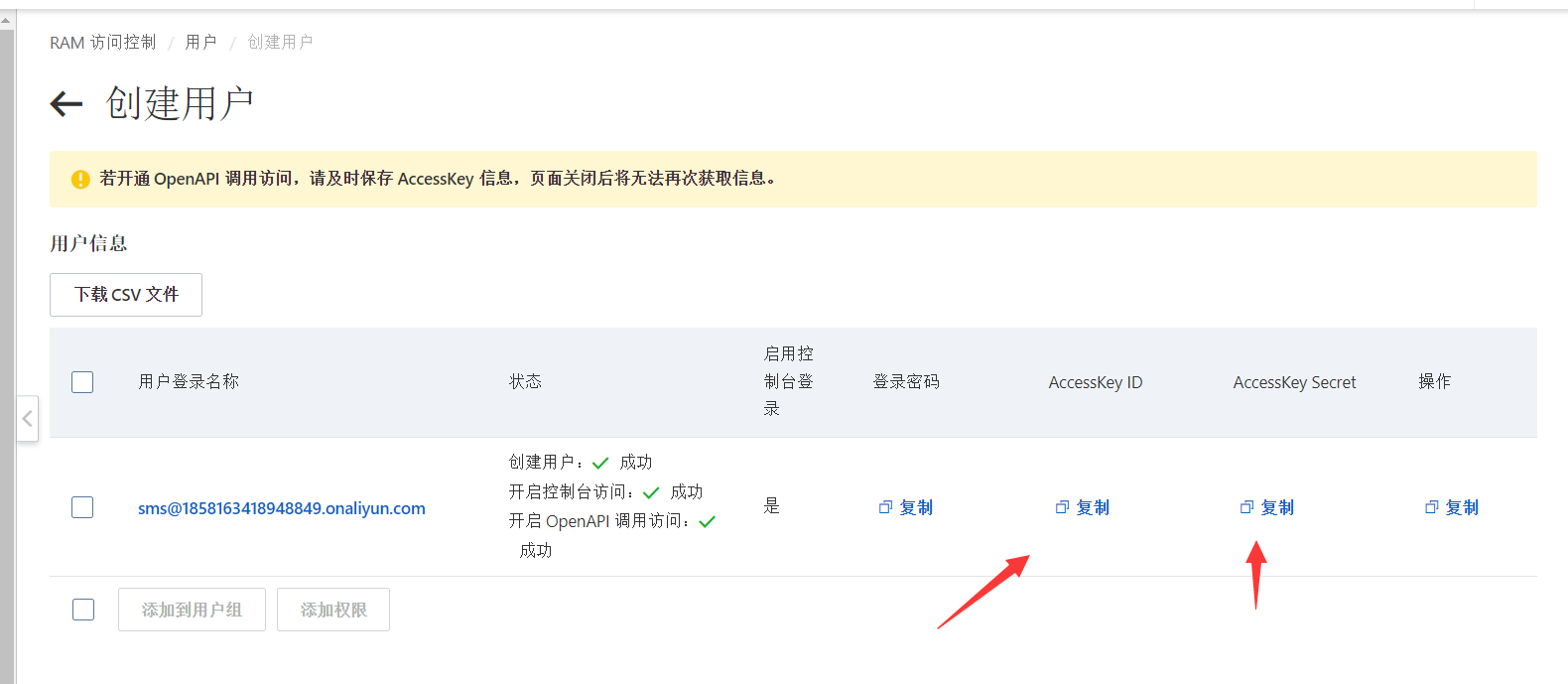The image size is (1568, 684).
Task: Go to RAM 访问控制 breadcrumb
Action: point(102,43)
